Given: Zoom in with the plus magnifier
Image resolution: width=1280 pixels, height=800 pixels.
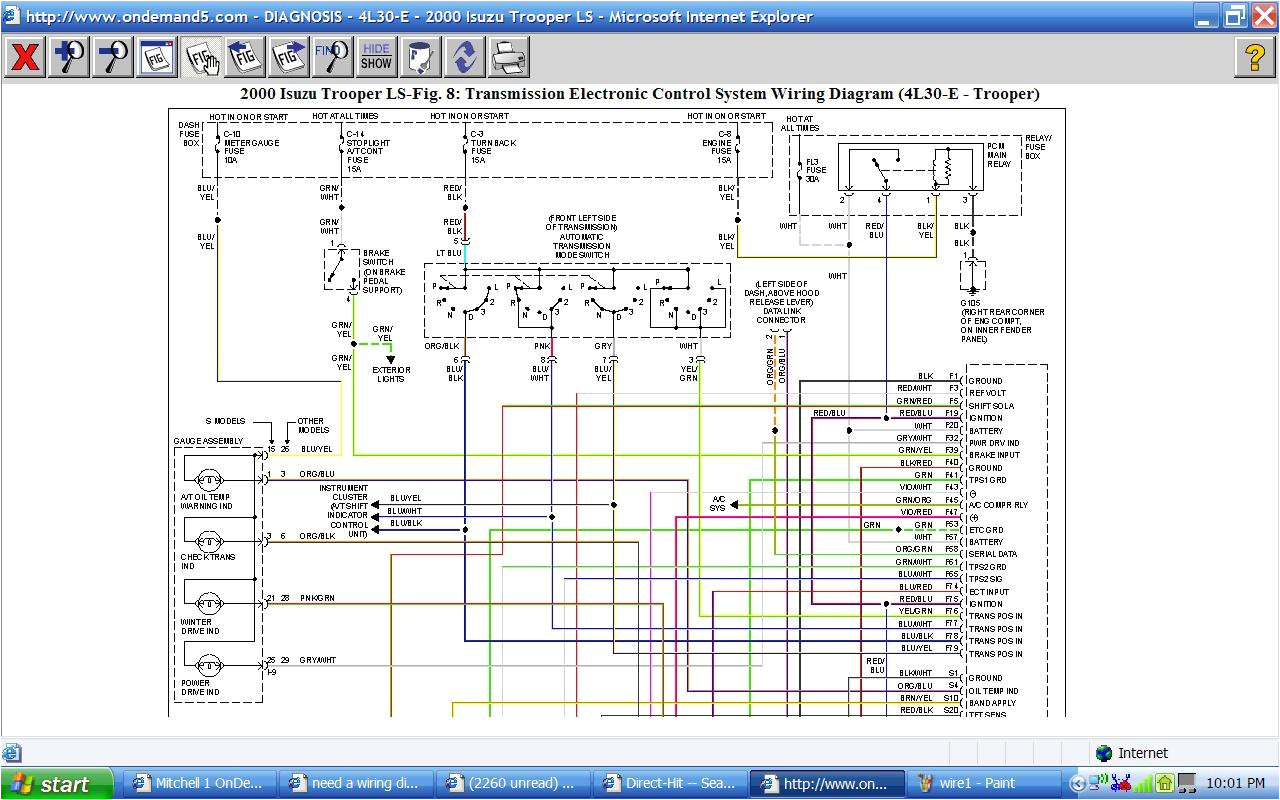Looking at the screenshot, I should click(x=69, y=57).
